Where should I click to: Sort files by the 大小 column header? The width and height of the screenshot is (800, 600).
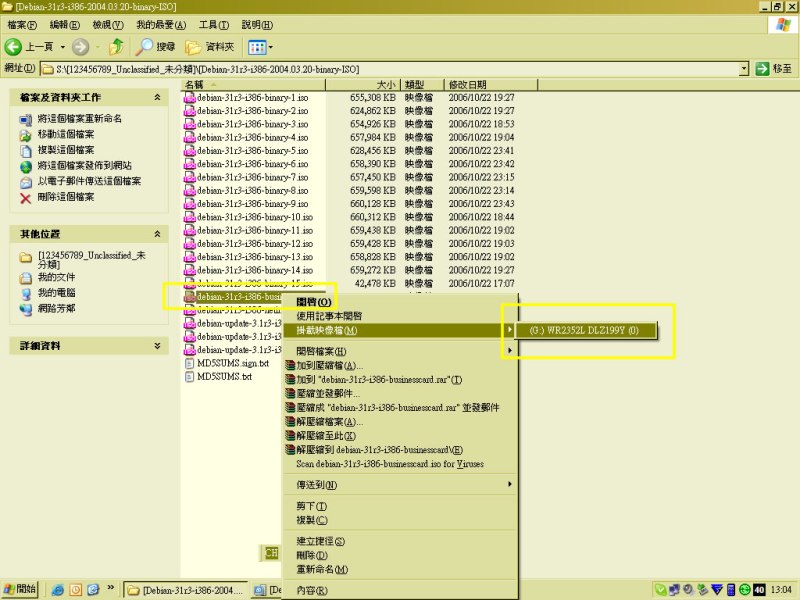363,85
